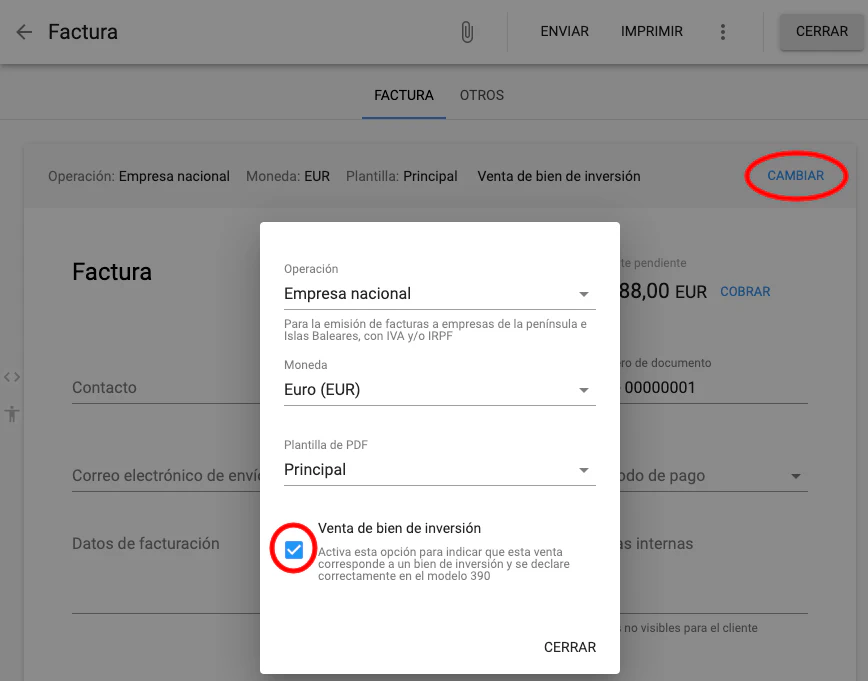Click the COBRAR link

[744, 291]
